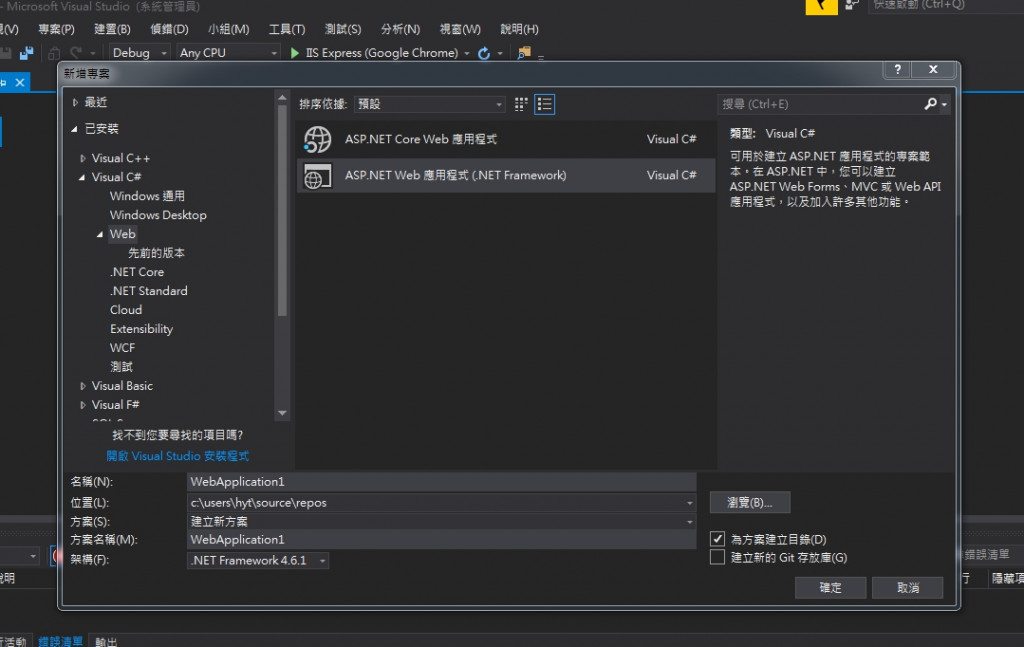Select the Windows 通用 tree item
1024x647 pixels.
(147, 196)
